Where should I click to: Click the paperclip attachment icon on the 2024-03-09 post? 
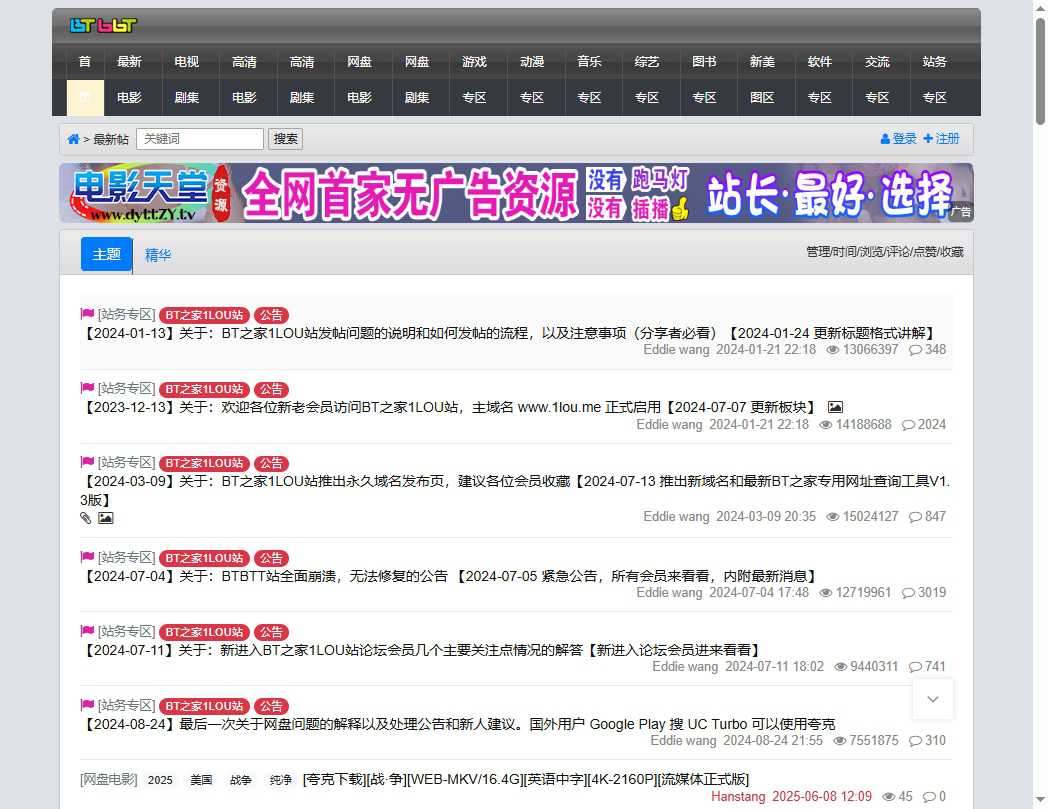tap(85, 518)
